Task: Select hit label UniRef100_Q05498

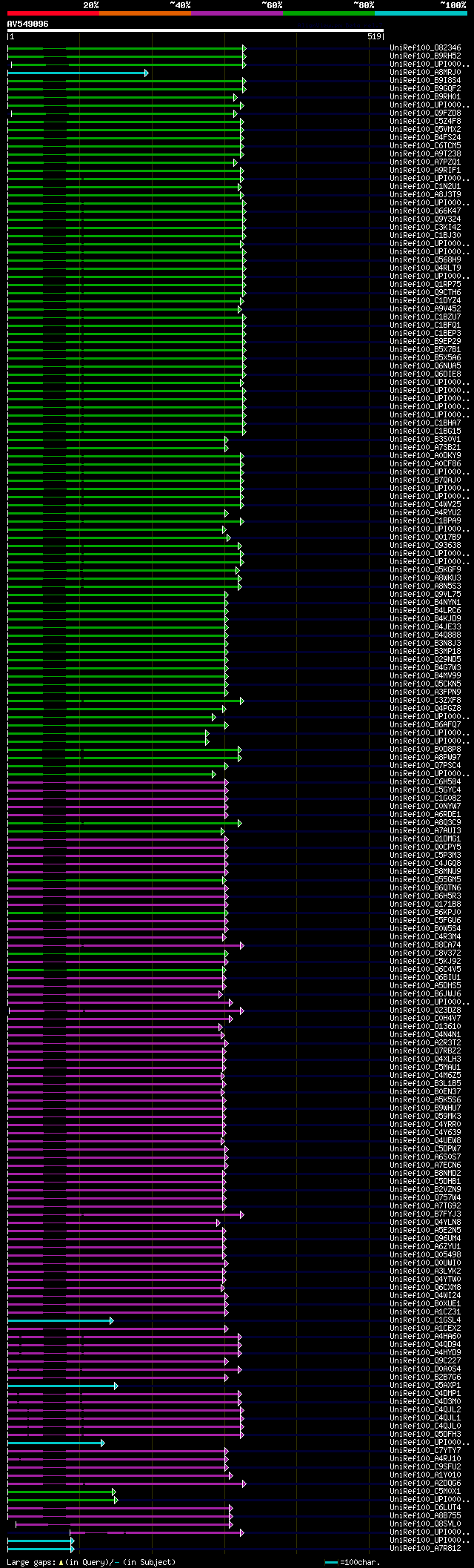Action: click(x=425, y=1255)
